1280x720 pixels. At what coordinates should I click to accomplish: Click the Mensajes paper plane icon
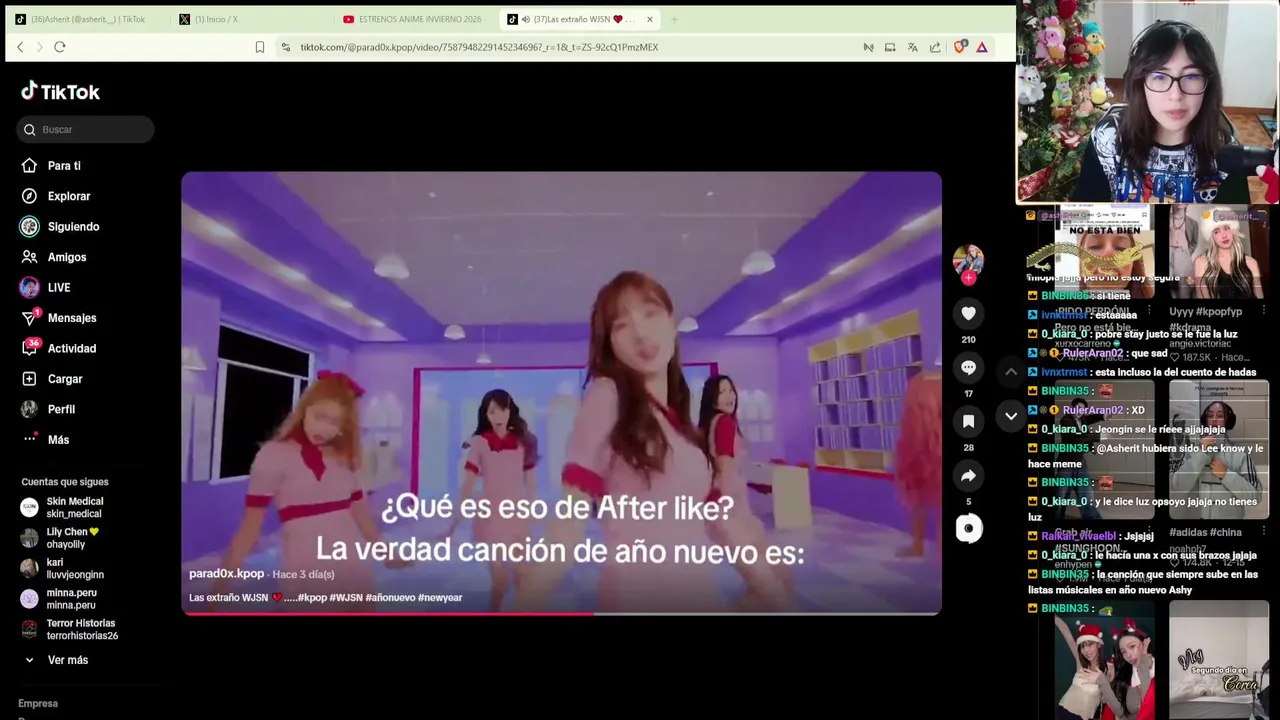click(x=29, y=318)
